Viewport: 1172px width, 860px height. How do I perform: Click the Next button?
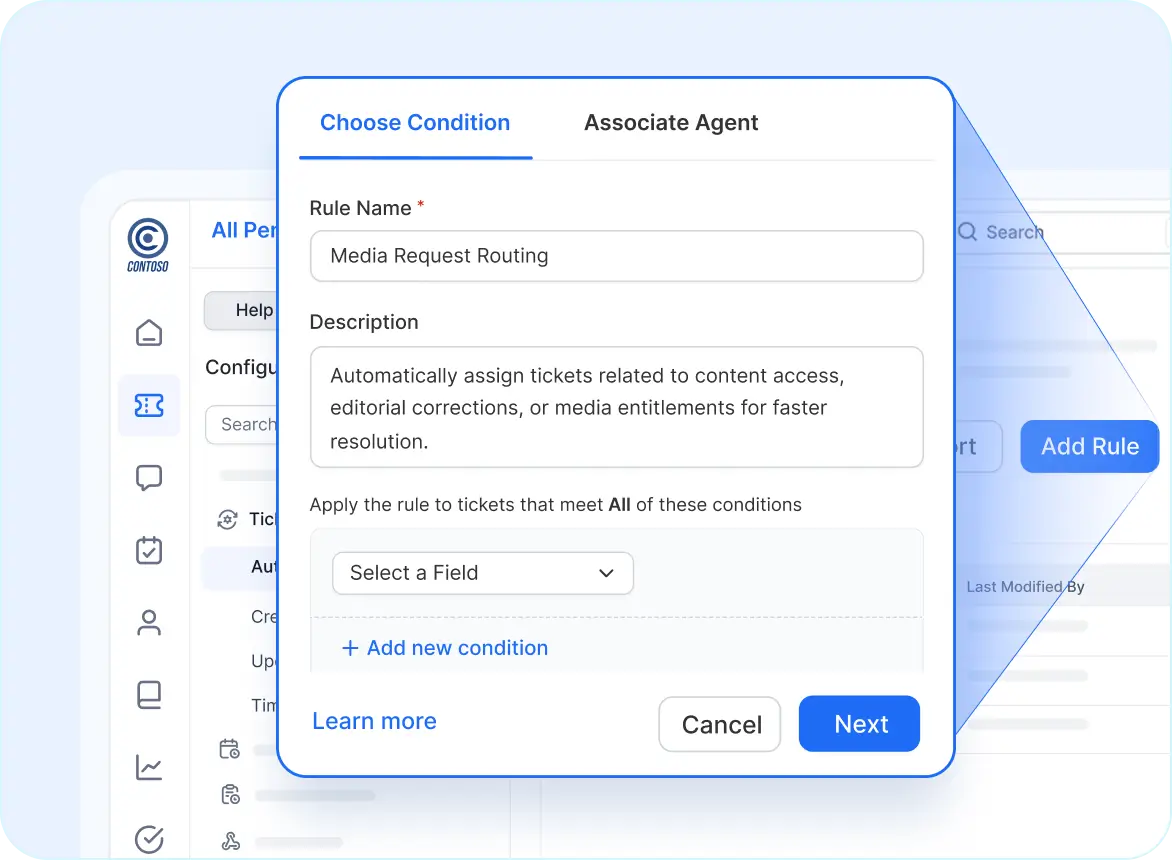pos(859,723)
